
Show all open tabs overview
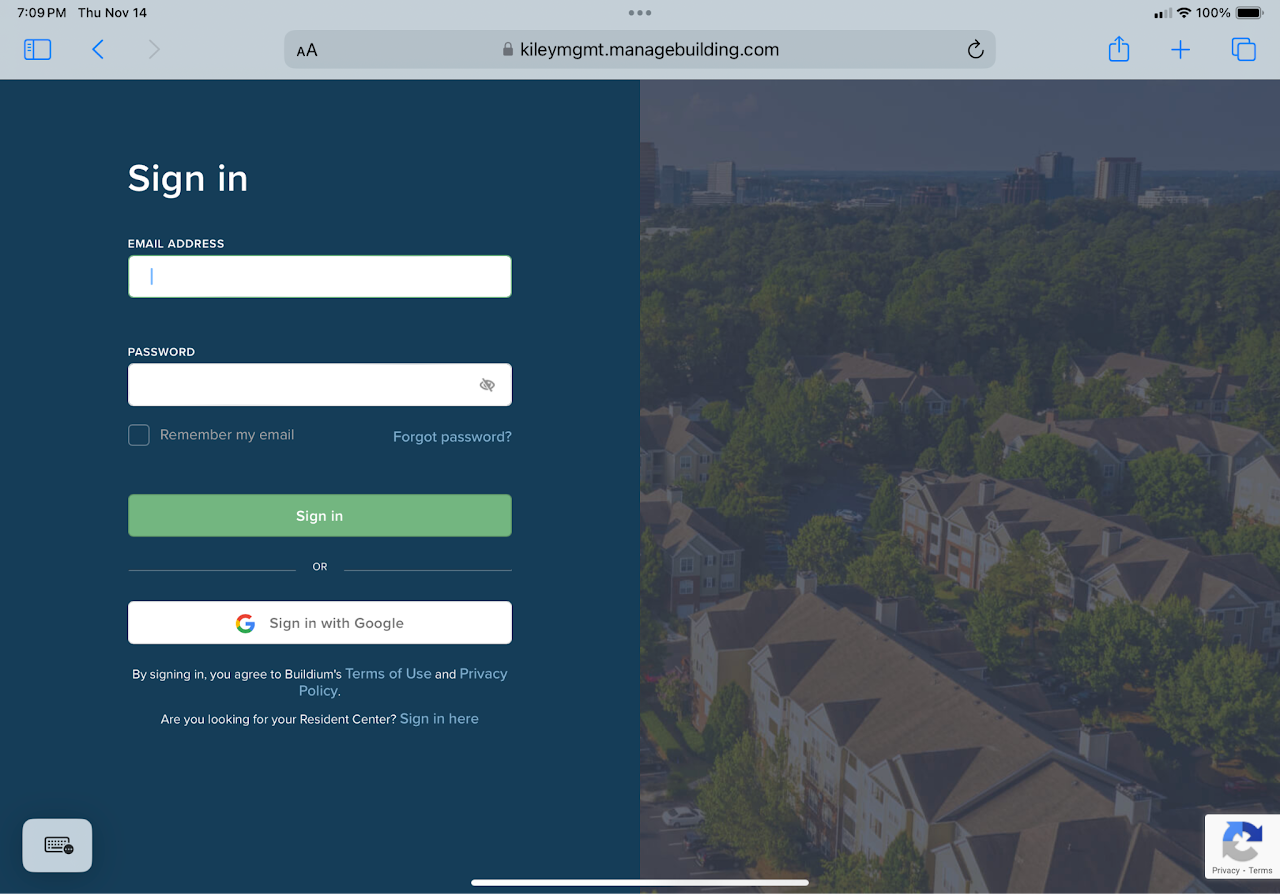click(1243, 49)
